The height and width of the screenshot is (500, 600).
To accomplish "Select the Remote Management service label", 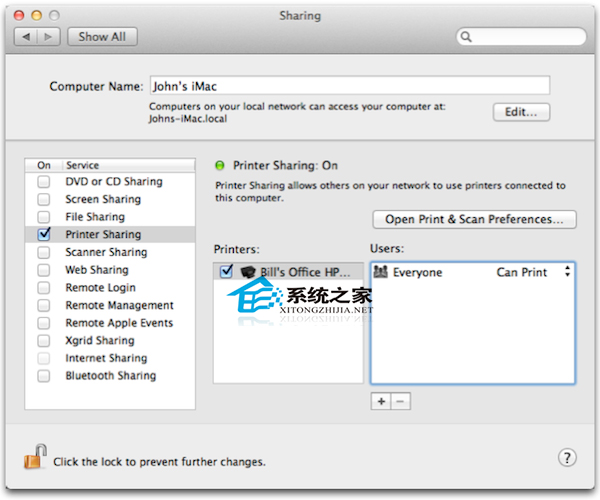I will (x=119, y=305).
